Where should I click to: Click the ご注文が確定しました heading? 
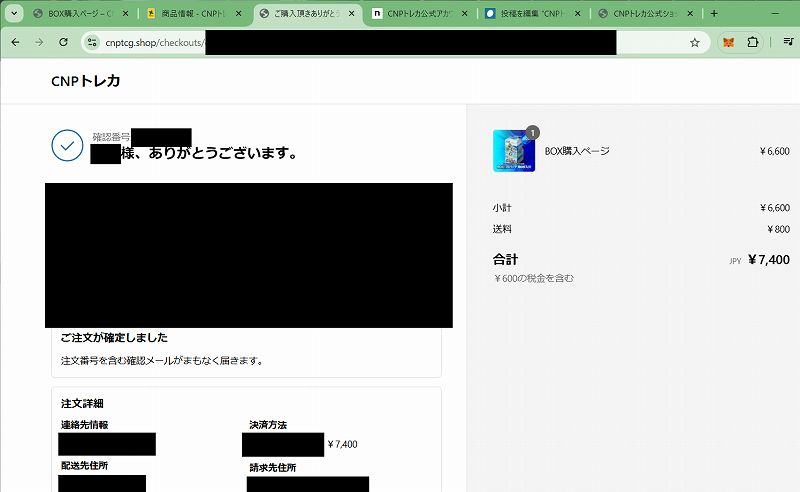(114, 337)
